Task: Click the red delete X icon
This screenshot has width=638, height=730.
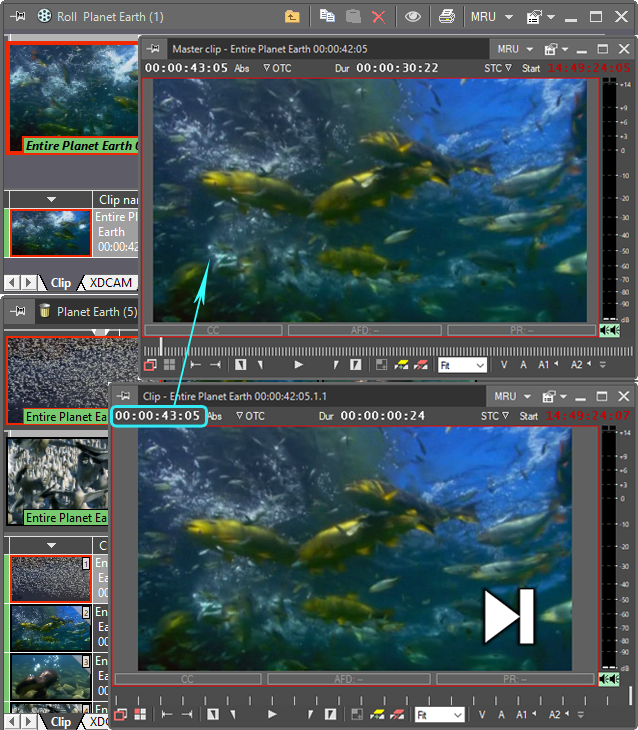Action: pos(378,17)
